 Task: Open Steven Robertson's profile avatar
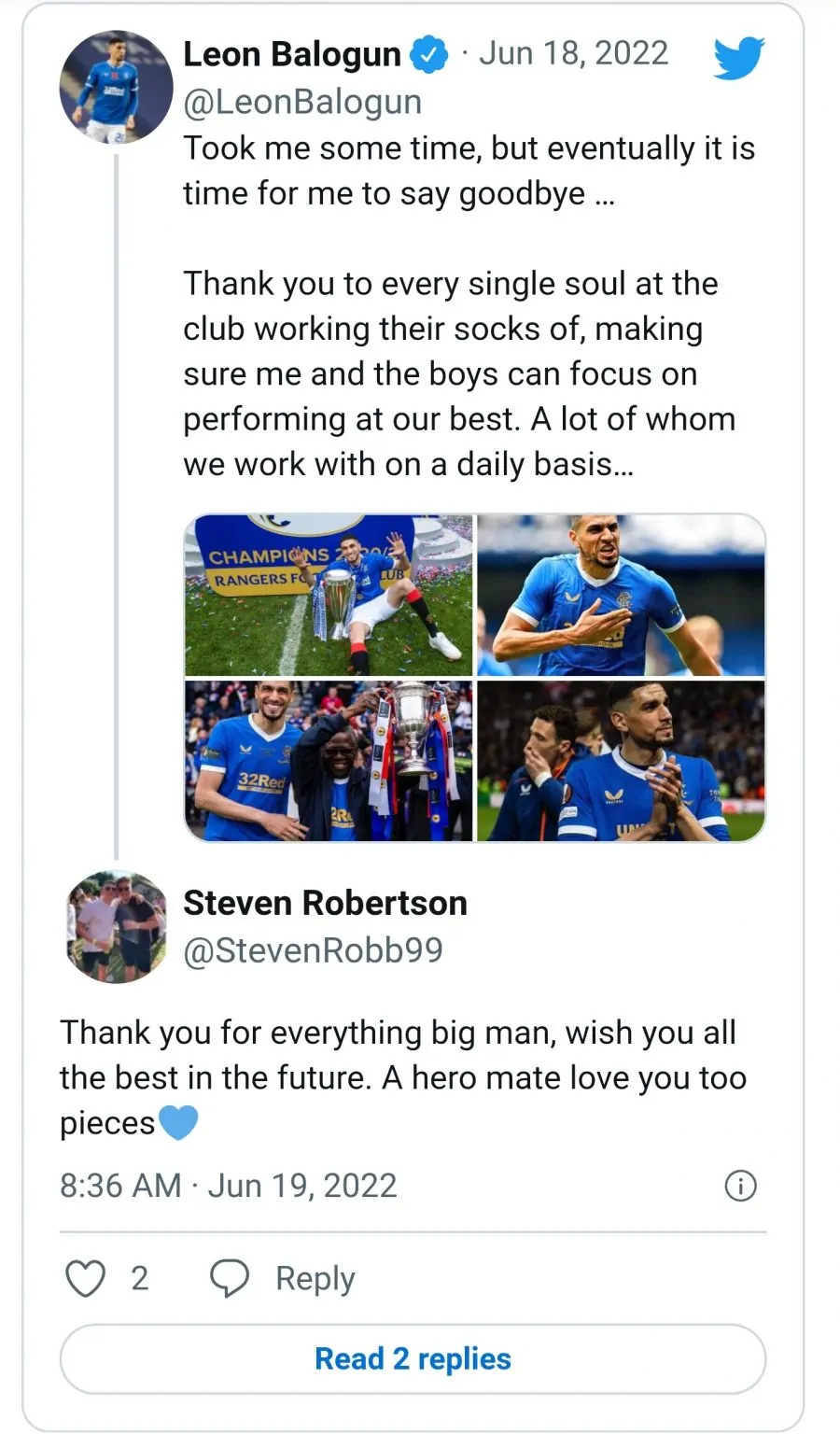click(117, 926)
